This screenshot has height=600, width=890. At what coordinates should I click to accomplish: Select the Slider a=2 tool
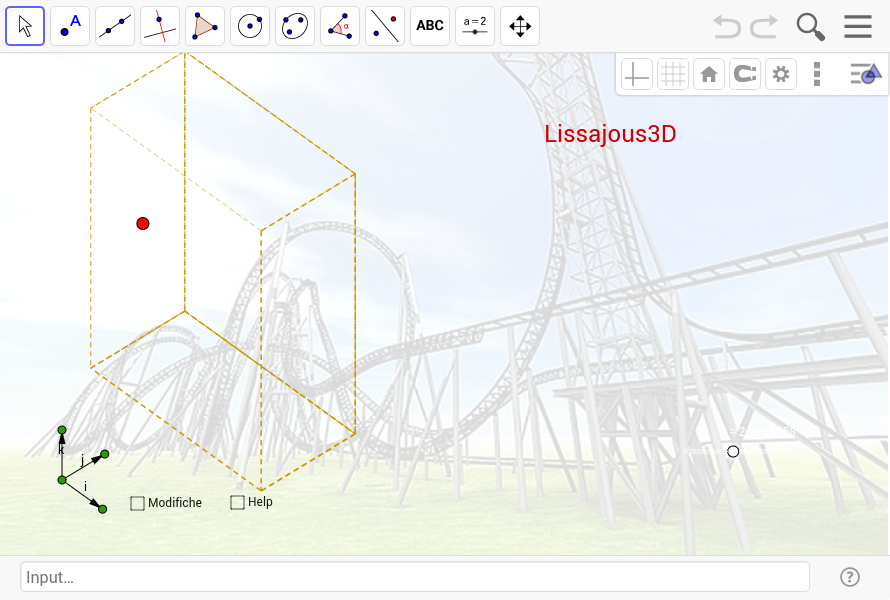coord(475,26)
